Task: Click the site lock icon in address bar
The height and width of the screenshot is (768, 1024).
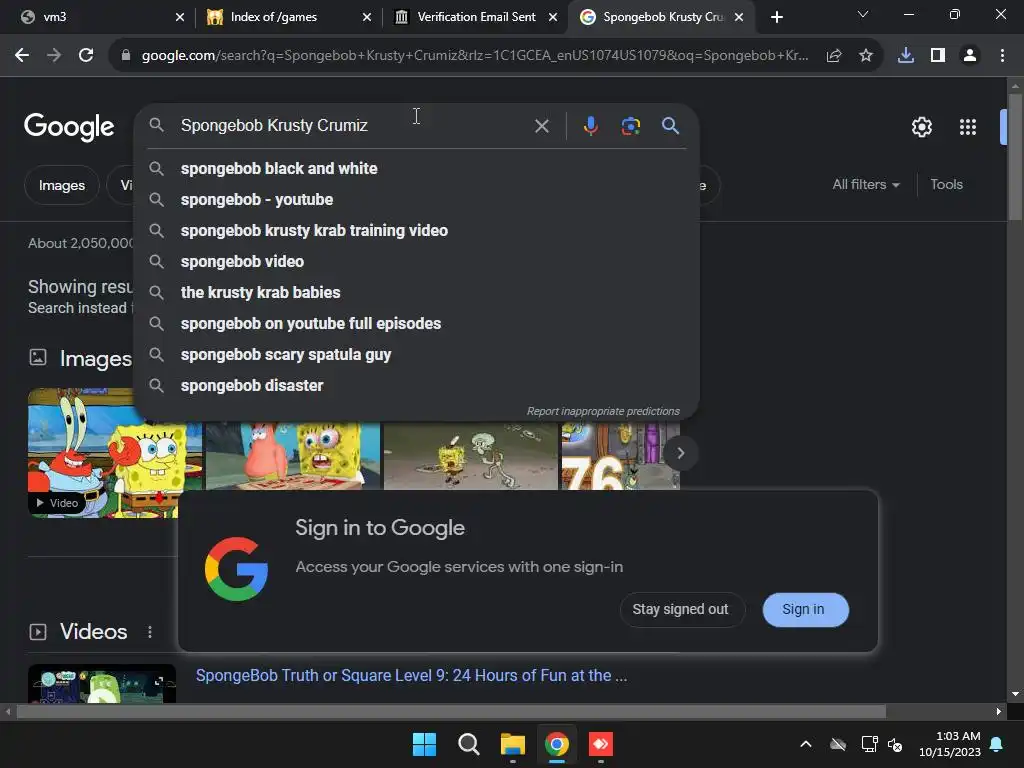Action: [126, 56]
